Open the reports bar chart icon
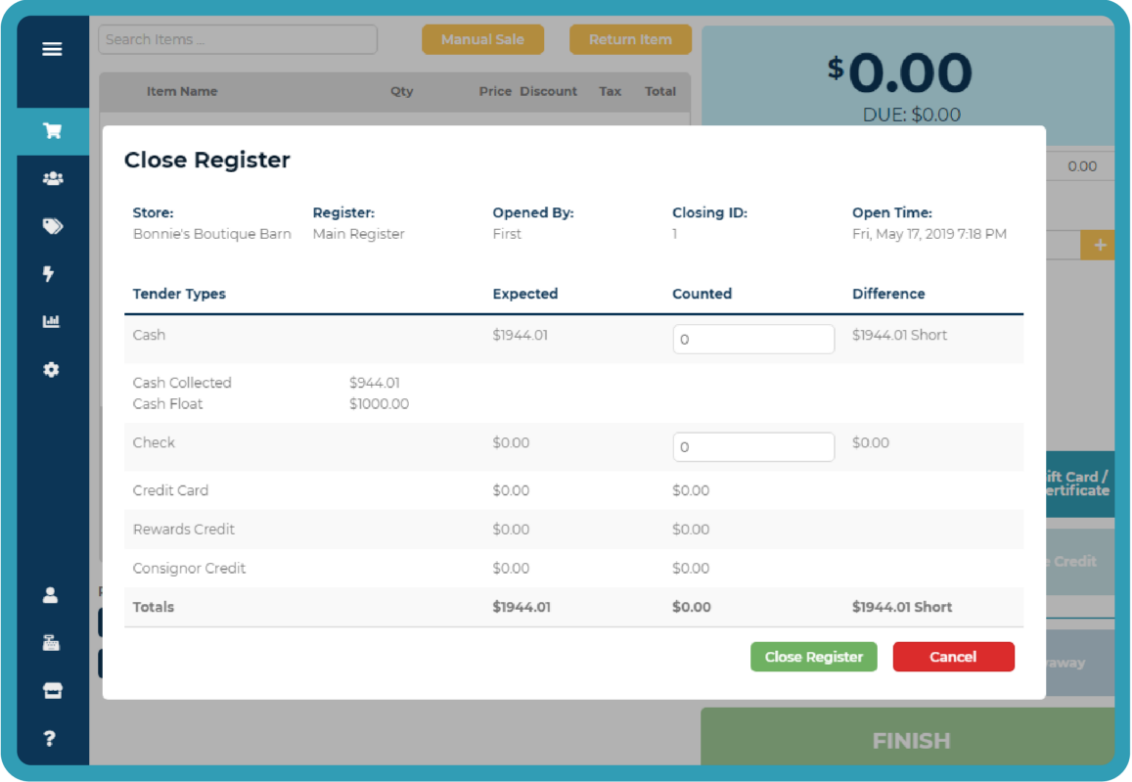Image resolution: width=1132 pixels, height=782 pixels. pyautogui.click(x=52, y=322)
